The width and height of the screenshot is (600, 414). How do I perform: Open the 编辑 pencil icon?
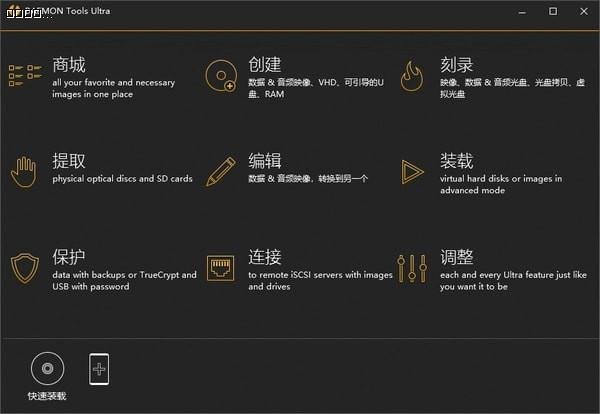click(x=221, y=171)
